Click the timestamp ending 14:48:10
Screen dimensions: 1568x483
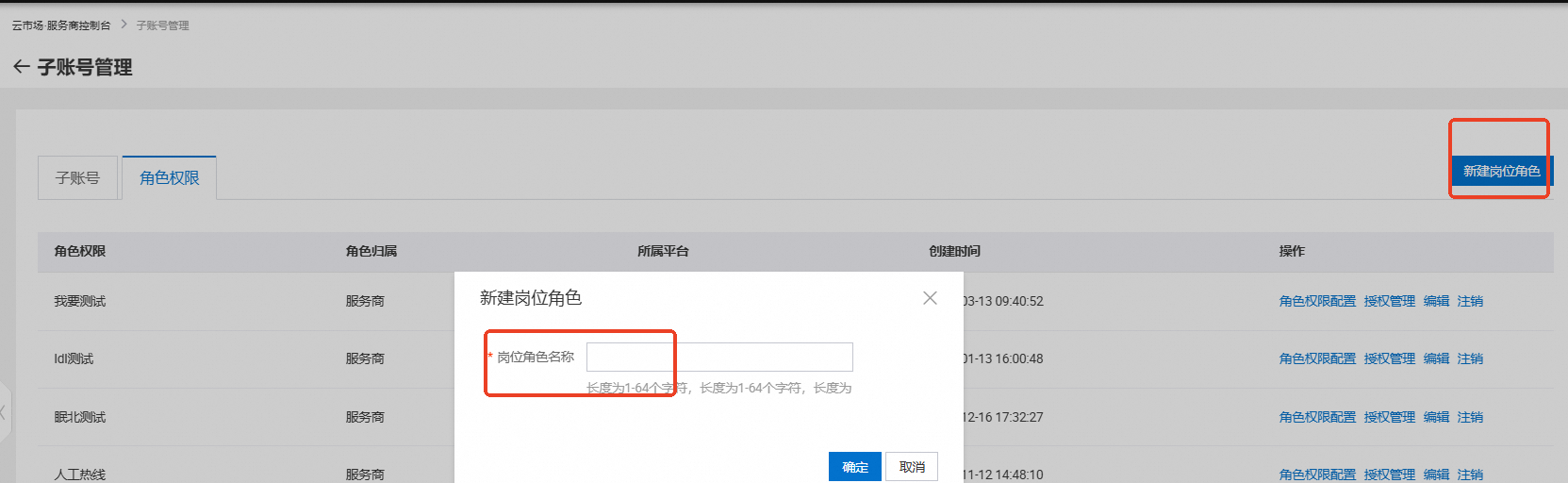1003,475
